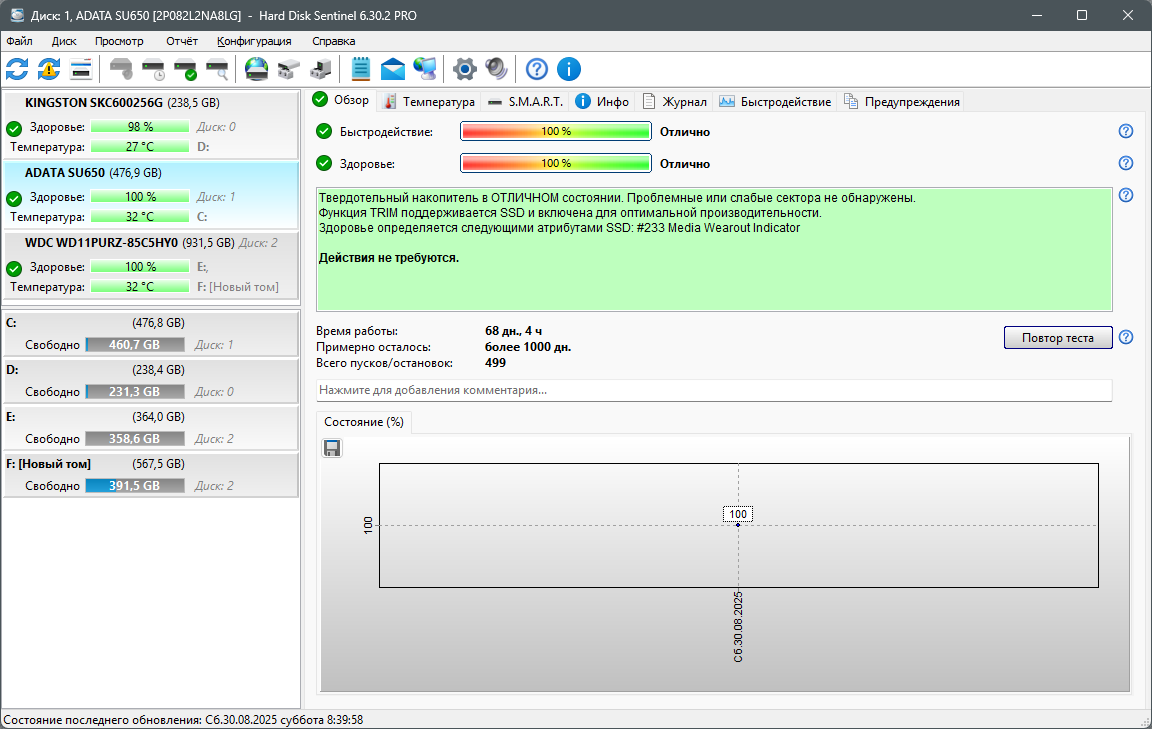The width and height of the screenshot is (1152, 729).
Task: Click the two stacked drives toolbar icon
Action: tap(289, 69)
